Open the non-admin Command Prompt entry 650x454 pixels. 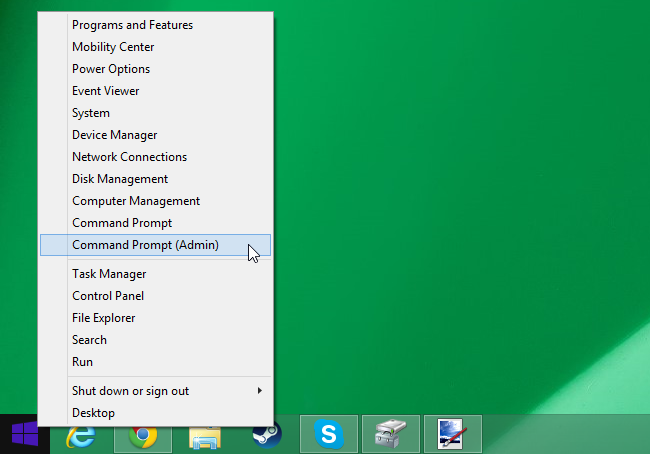155,223
